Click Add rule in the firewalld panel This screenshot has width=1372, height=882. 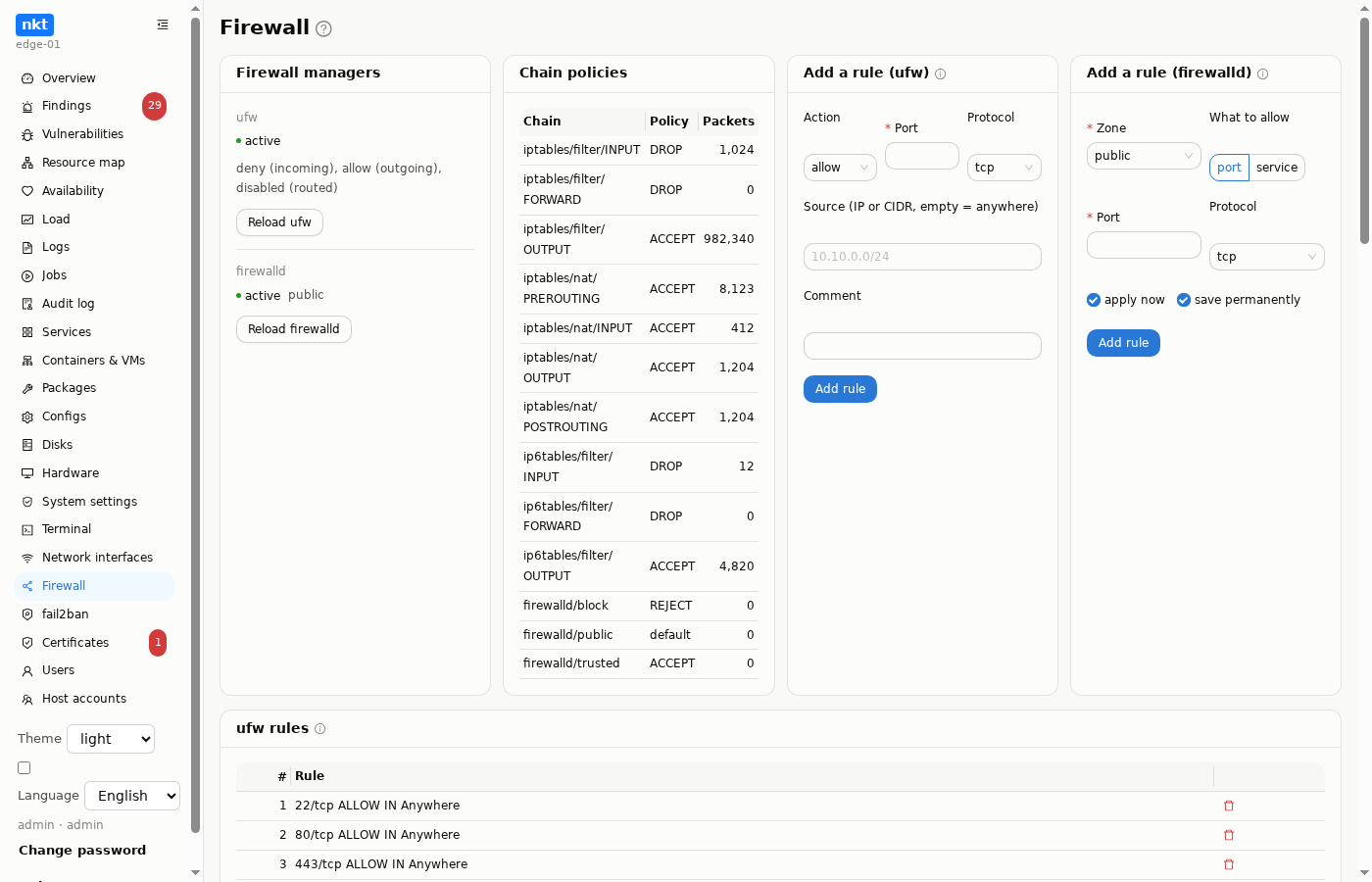(1123, 343)
